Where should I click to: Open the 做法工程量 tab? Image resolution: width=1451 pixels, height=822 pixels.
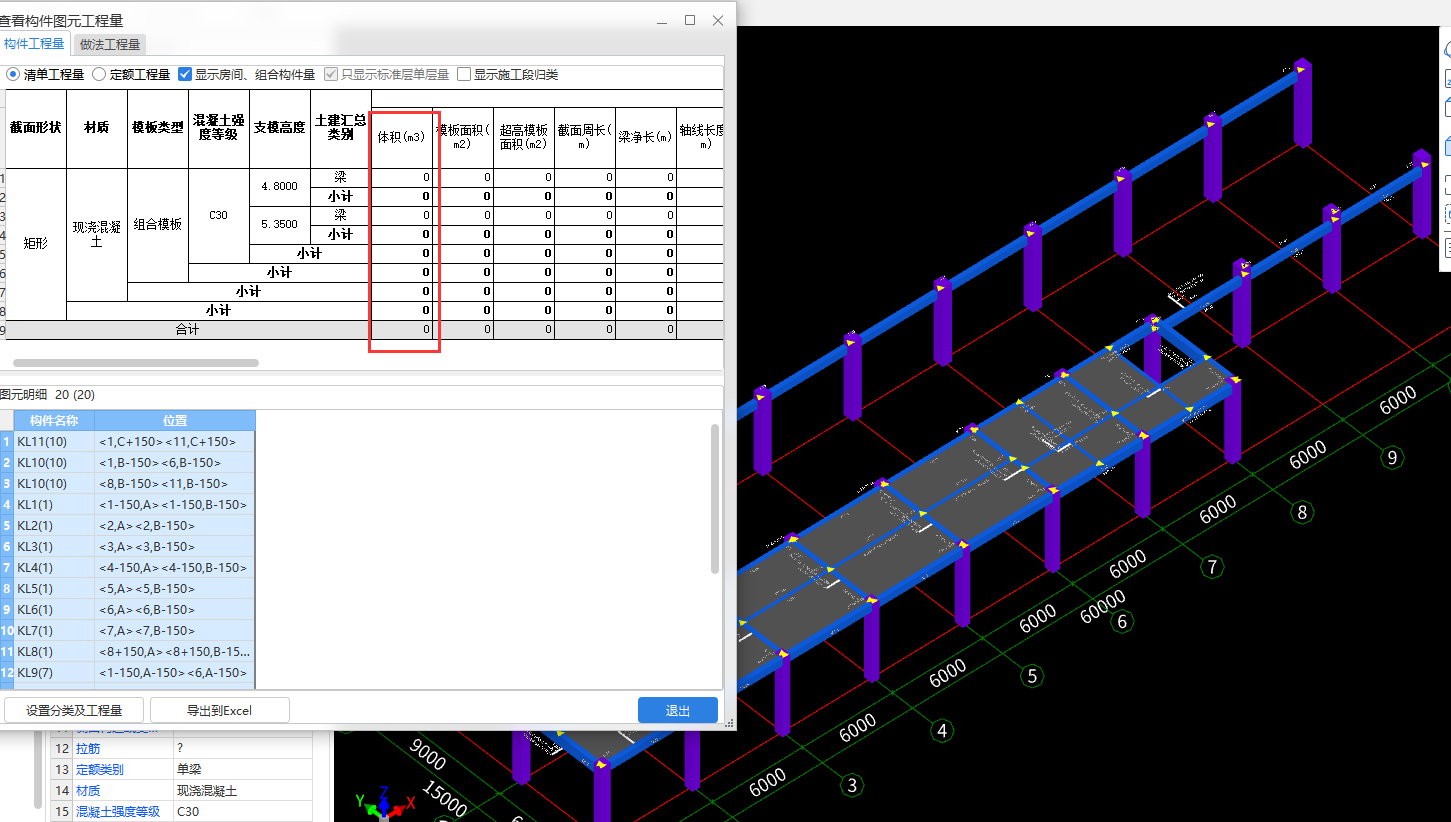[x=110, y=44]
